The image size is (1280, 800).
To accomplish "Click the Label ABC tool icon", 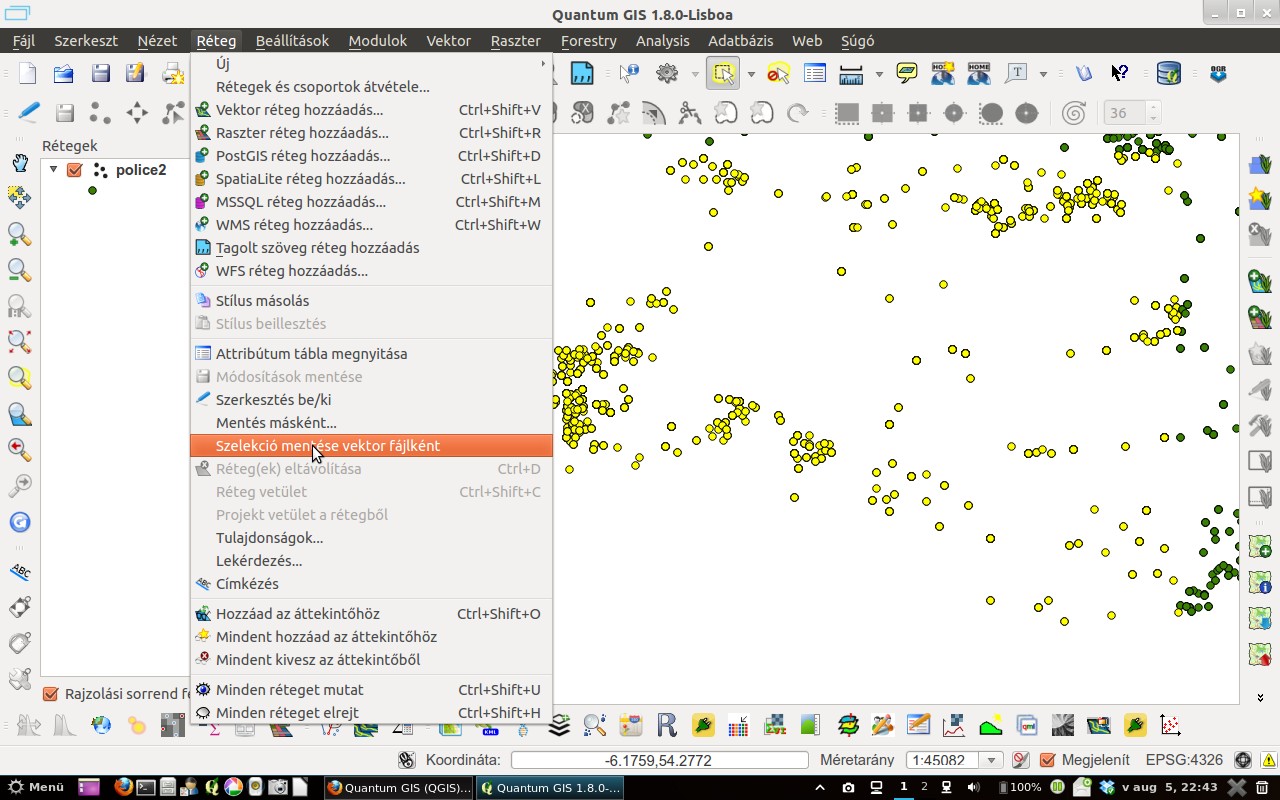I will [19, 572].
